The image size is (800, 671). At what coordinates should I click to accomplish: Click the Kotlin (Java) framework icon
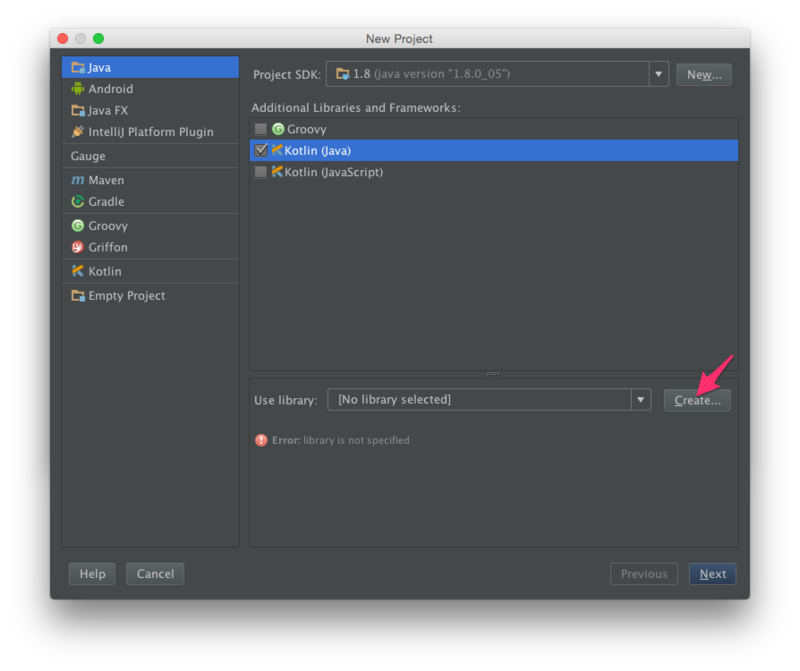[x=277, y=150]
